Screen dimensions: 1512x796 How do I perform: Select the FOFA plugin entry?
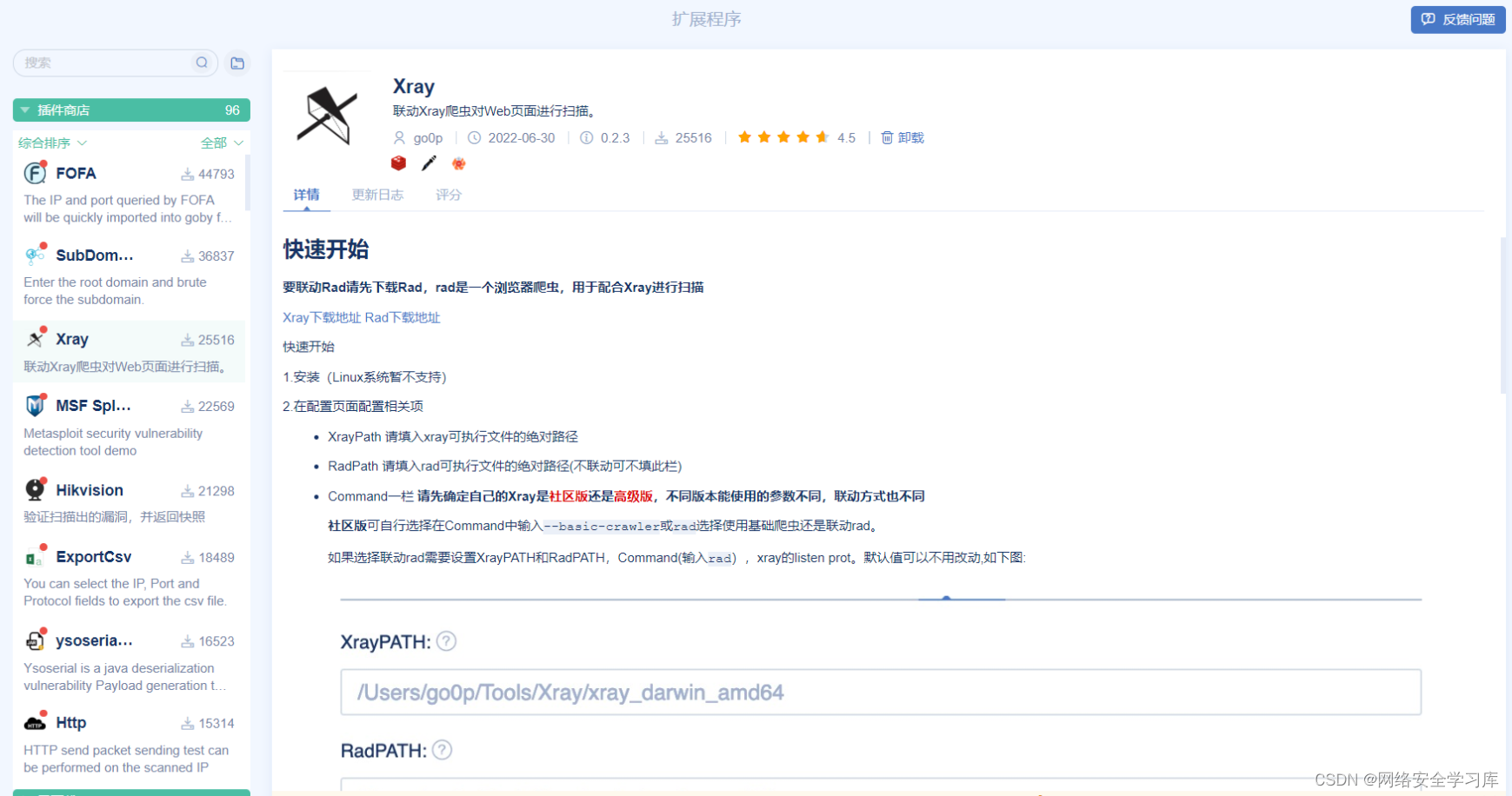(129, 195)
